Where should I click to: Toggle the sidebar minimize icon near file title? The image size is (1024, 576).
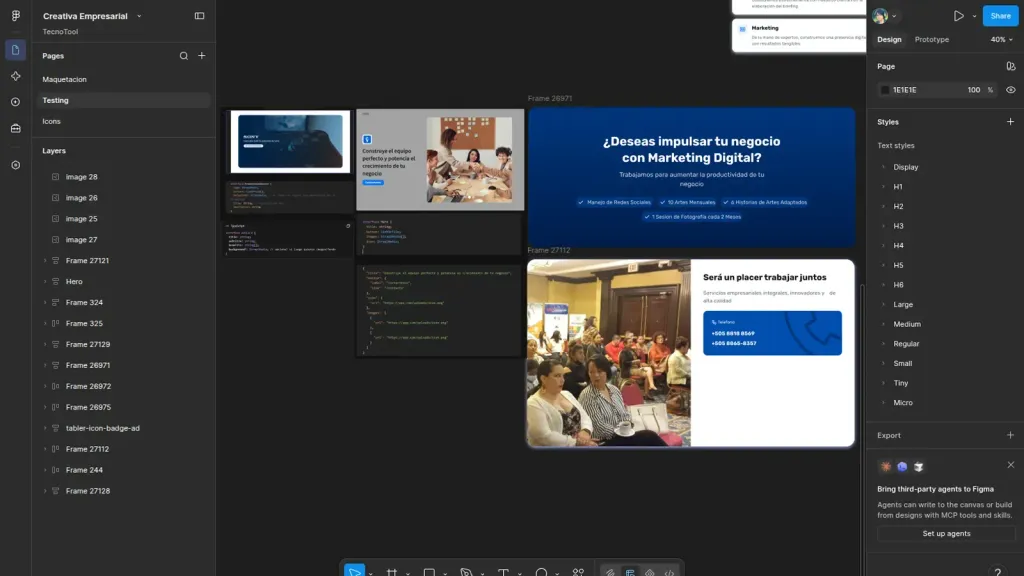click(199, 16)
